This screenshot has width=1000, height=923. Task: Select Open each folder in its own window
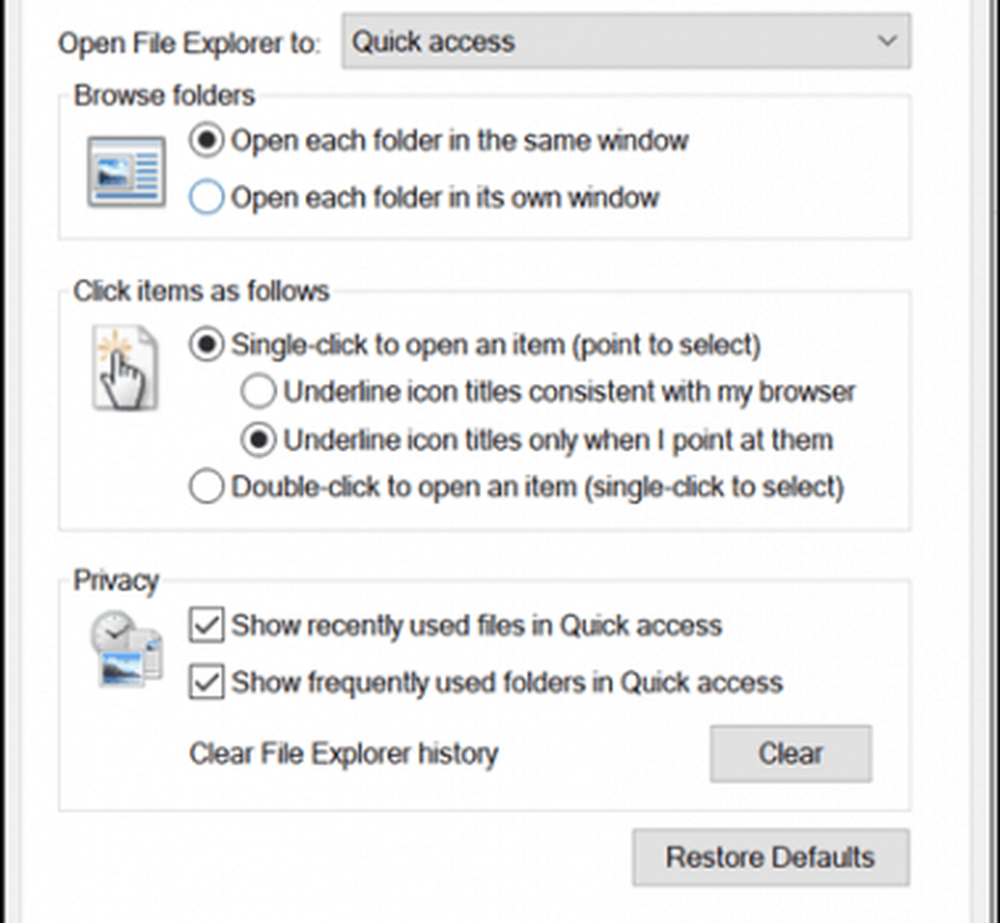point(206,198)
